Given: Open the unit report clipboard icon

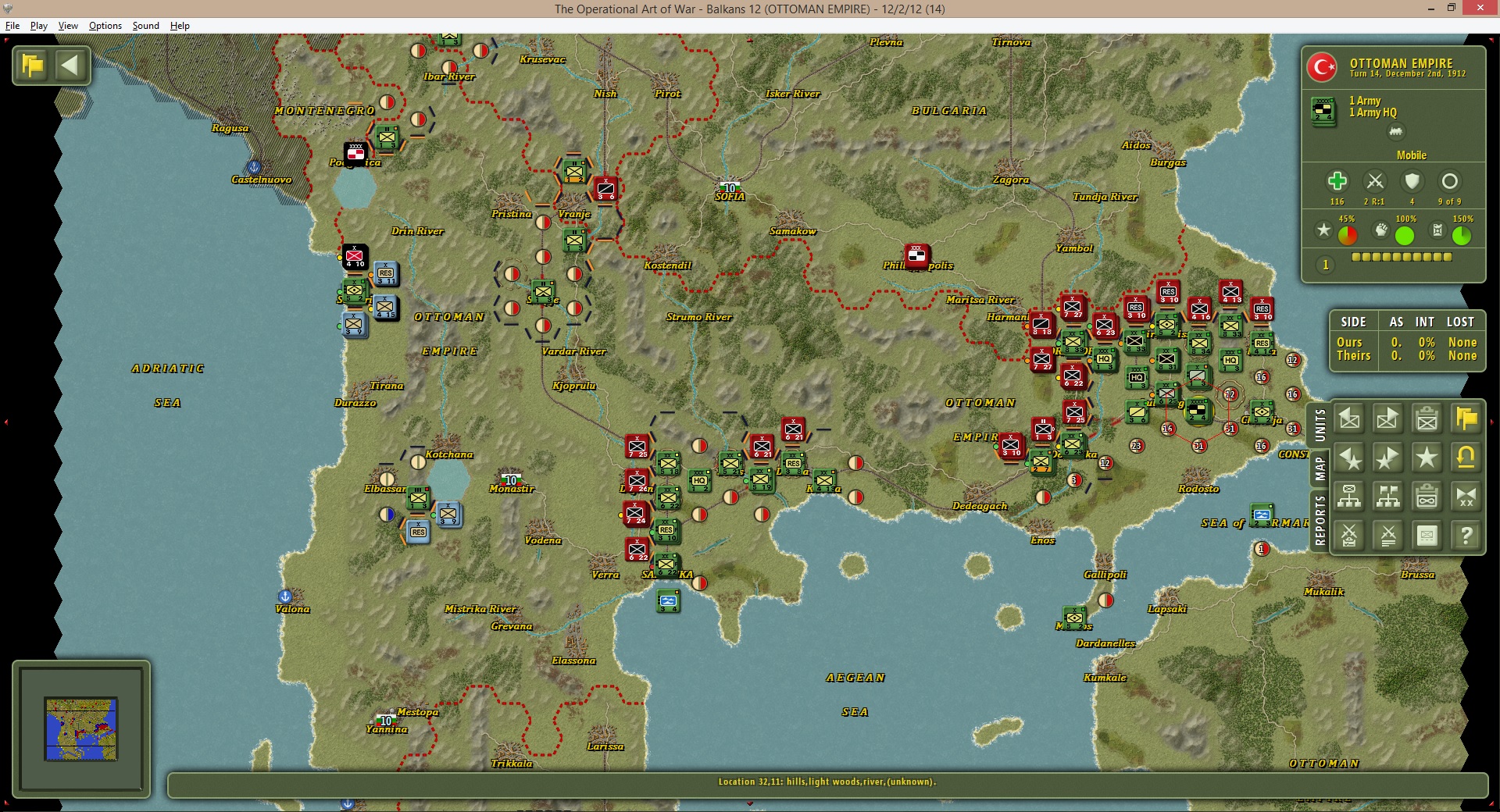Looking at the screenshot, I should point(1427,419).
